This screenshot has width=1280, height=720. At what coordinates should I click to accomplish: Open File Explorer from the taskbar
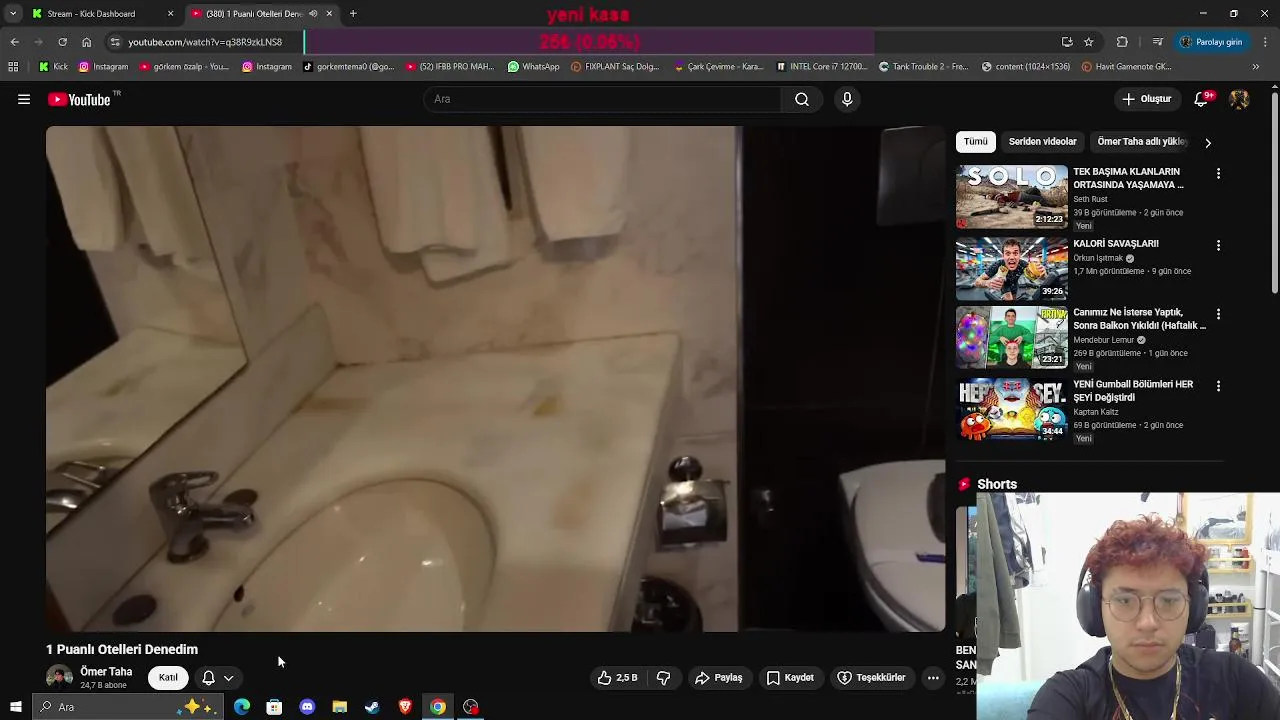[x=340, y=707]
